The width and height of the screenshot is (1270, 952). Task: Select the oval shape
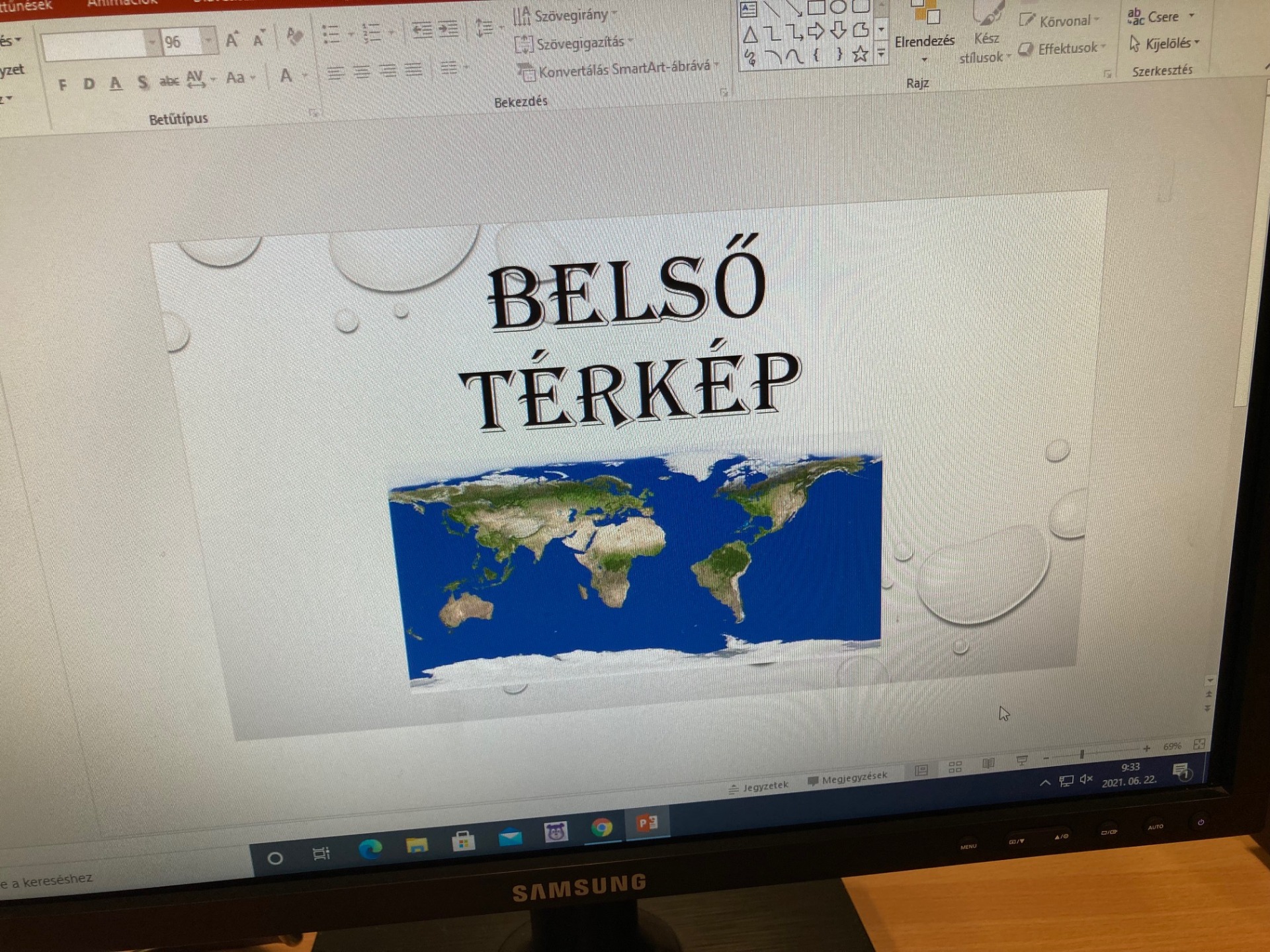tap(838, 7)
